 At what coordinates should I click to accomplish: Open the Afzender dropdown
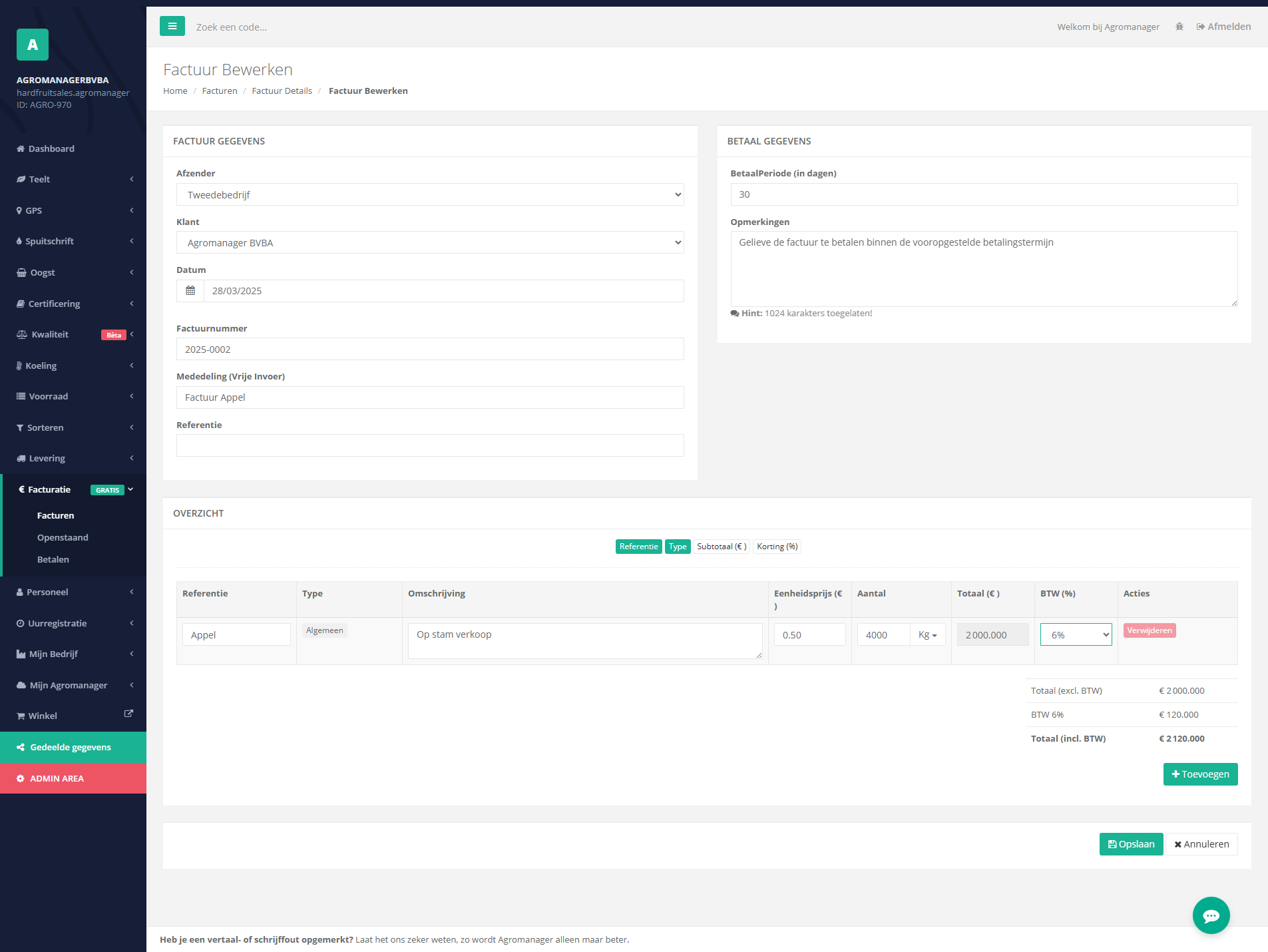[x=430, y=194]
